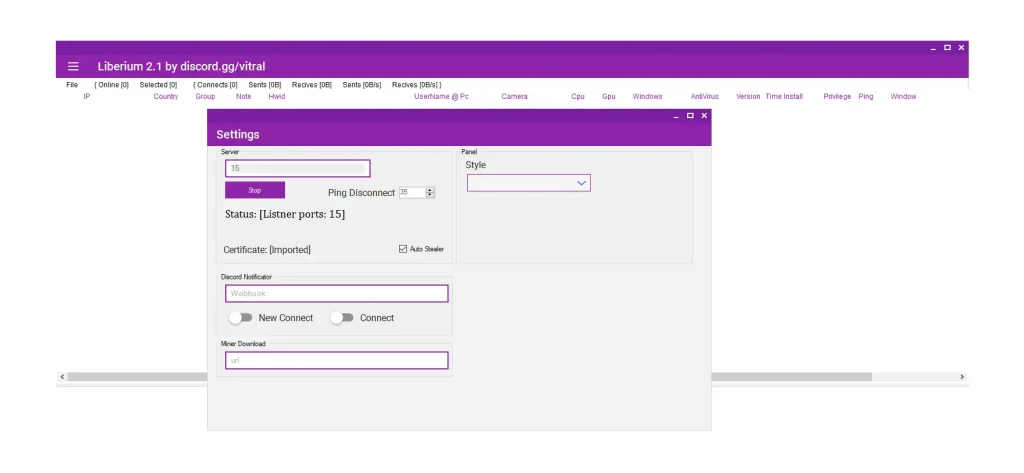Image resolution: width=1024 pixels, height=473 pixels.
Task: Click the Camera column header
Action: [x=515, y=97]
